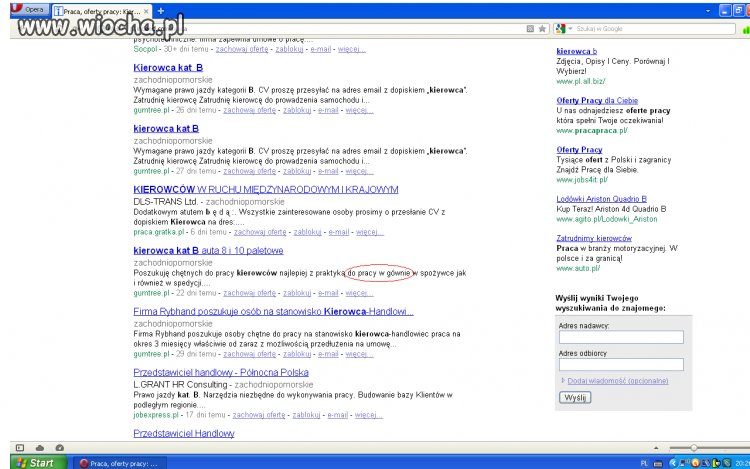
Task: Open the closed tabs arrow in tab bar
Action: (708, 11)
